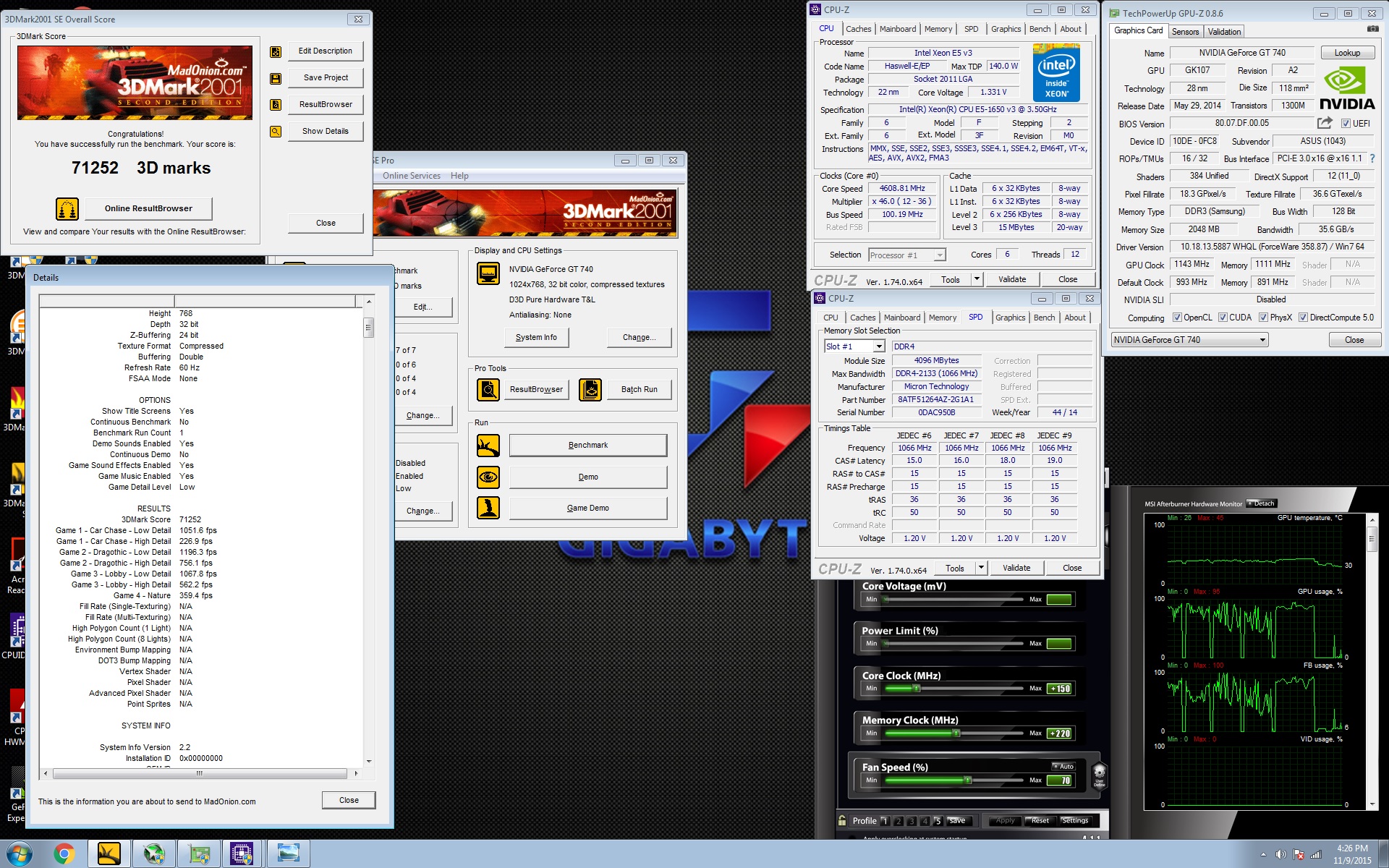Open Windows Start menu orb

(20, 854)
